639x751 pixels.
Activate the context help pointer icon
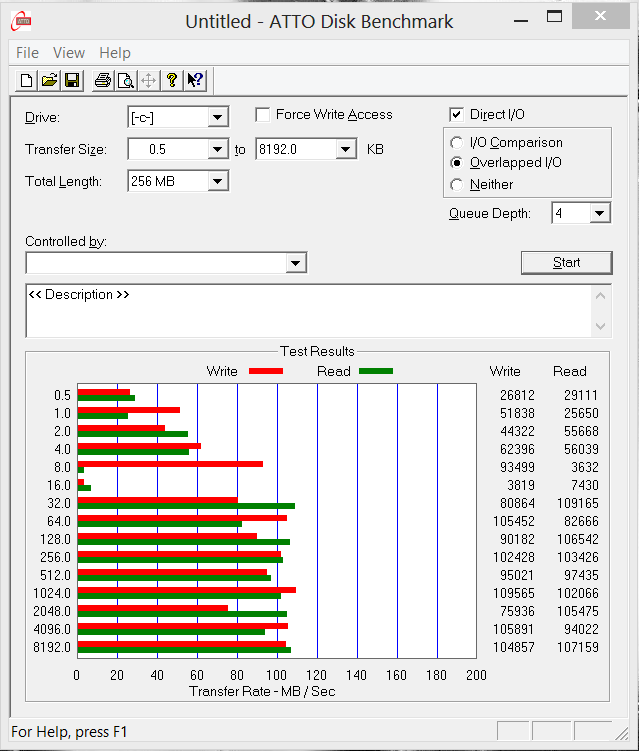tap(195, 81)
